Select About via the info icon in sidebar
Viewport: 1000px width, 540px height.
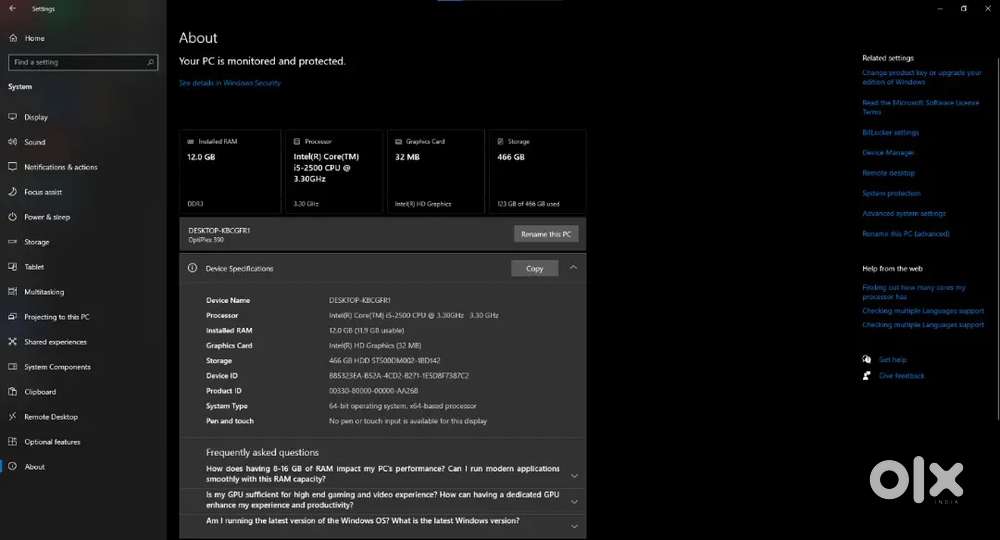coord(12,466)
